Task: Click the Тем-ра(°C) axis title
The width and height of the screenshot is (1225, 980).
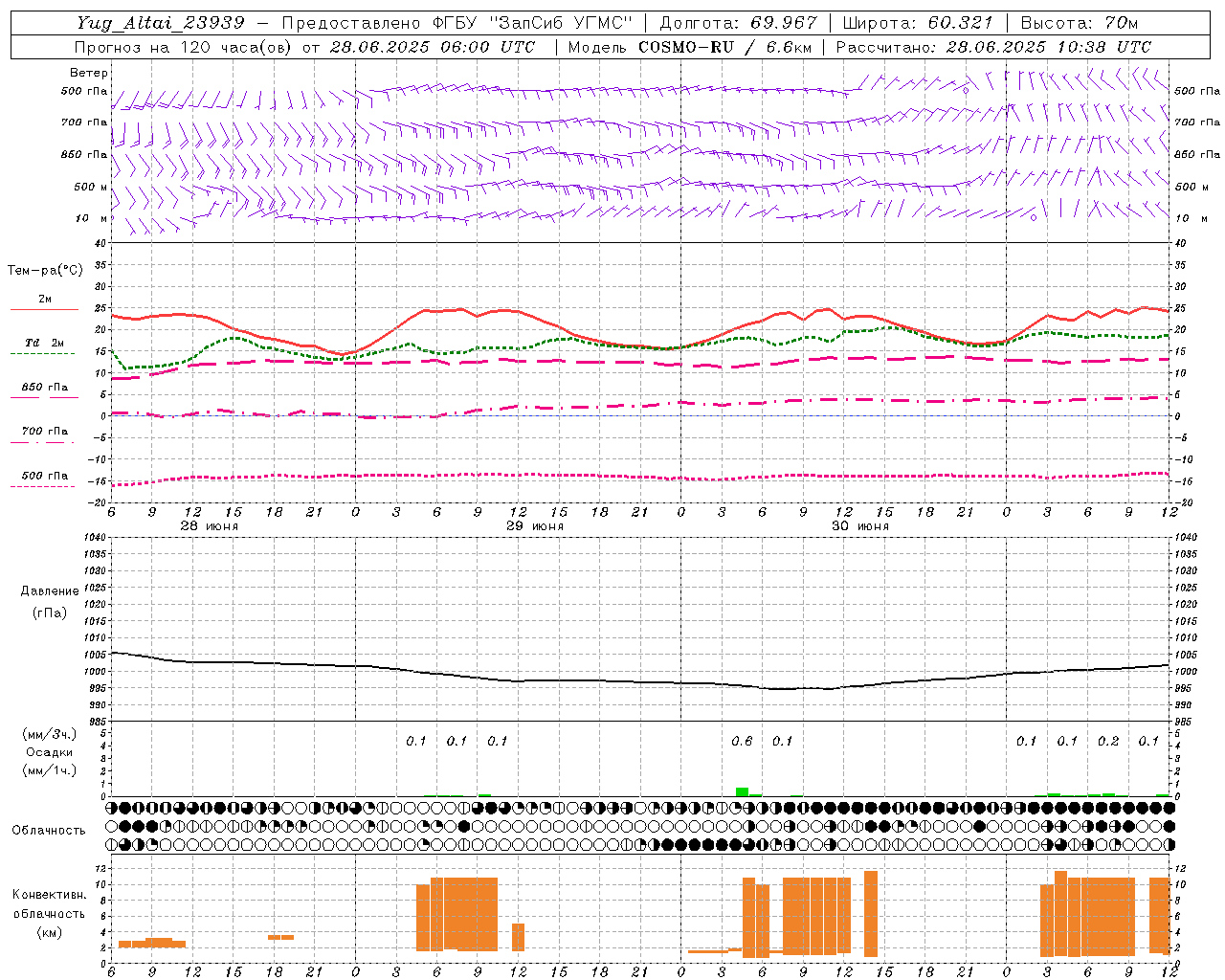Action: (45, 271)
